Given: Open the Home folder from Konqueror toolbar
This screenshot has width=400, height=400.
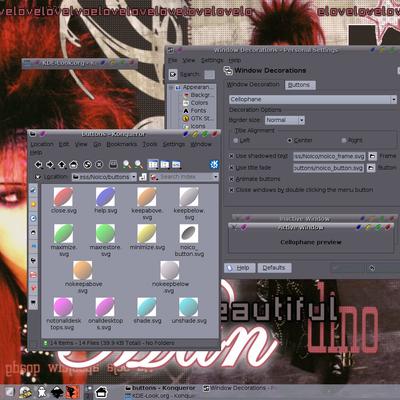Looking at the screenshot, I should [73, 164].
